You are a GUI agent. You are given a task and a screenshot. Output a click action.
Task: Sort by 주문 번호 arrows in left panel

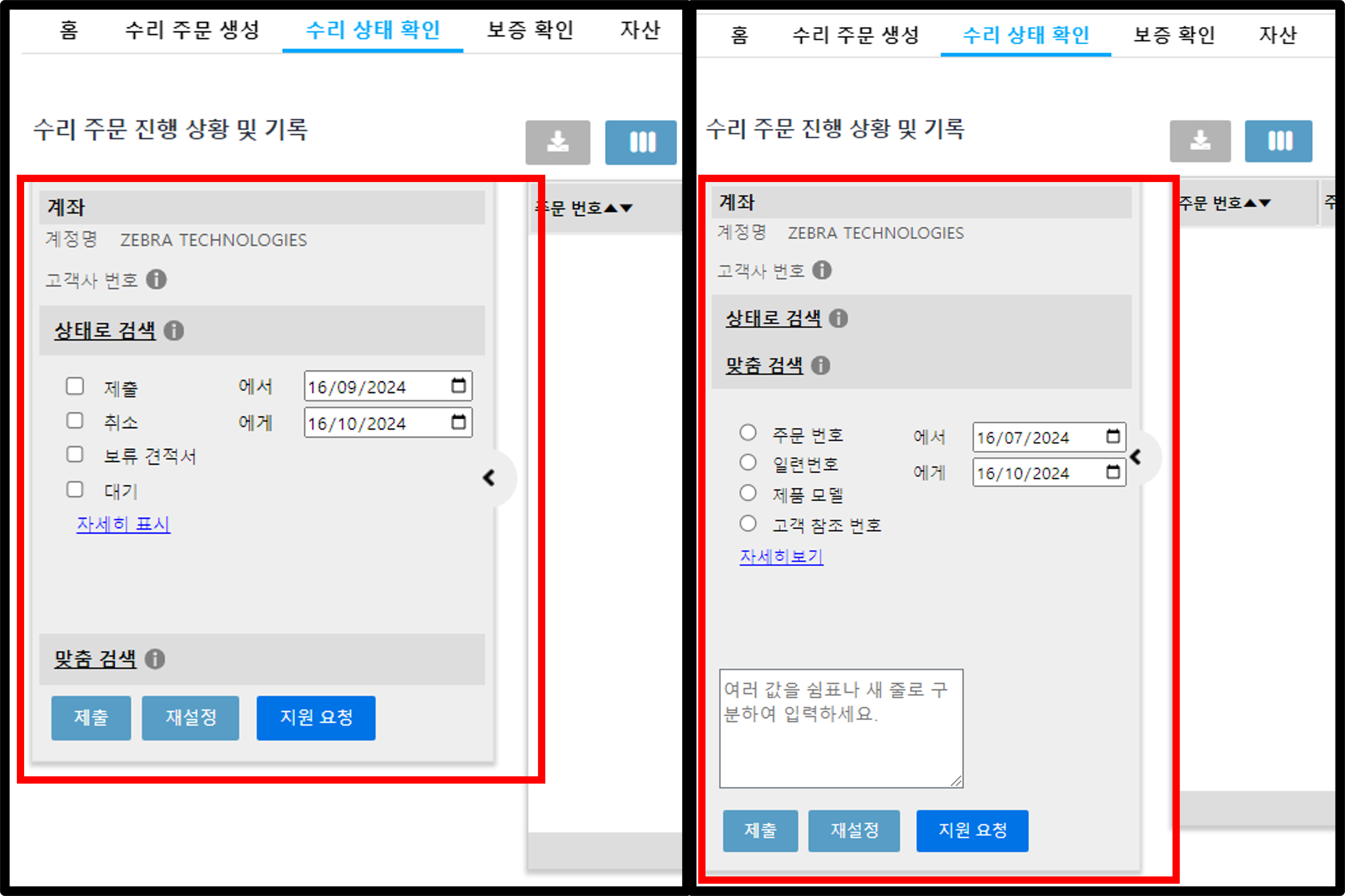(x=619, y=208)
